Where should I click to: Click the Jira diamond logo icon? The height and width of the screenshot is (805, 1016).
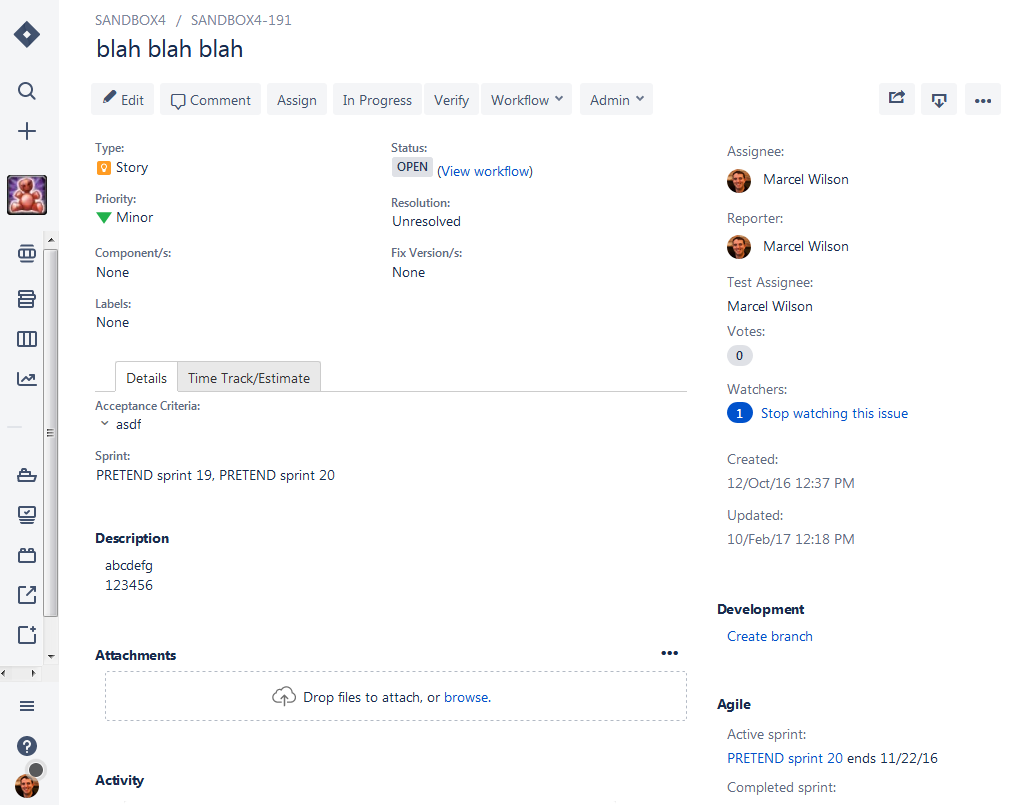click(x=27, y=34)
